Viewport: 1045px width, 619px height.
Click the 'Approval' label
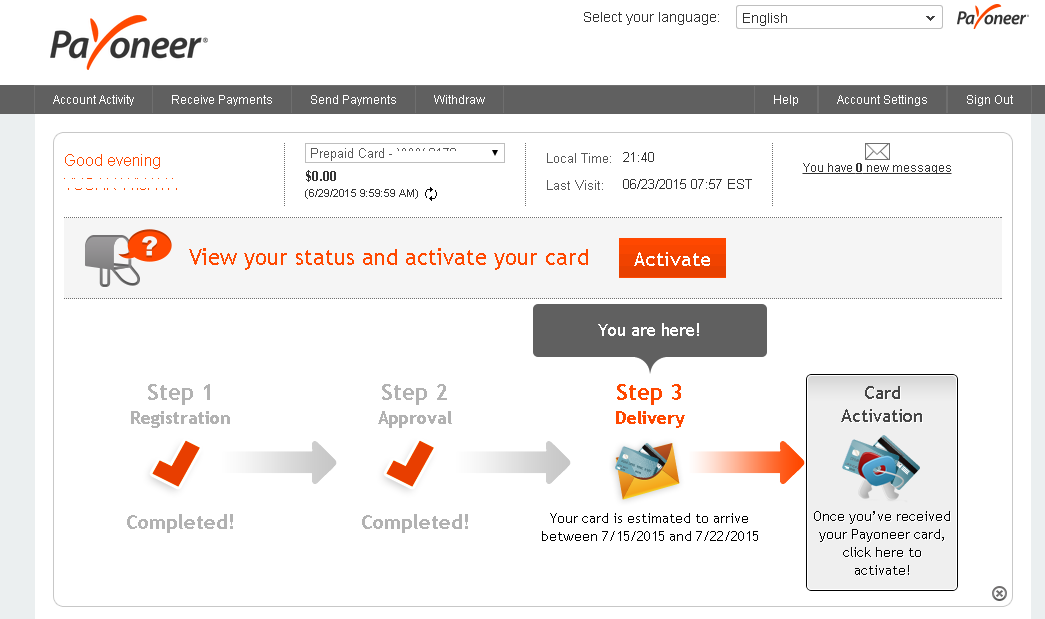415,418
